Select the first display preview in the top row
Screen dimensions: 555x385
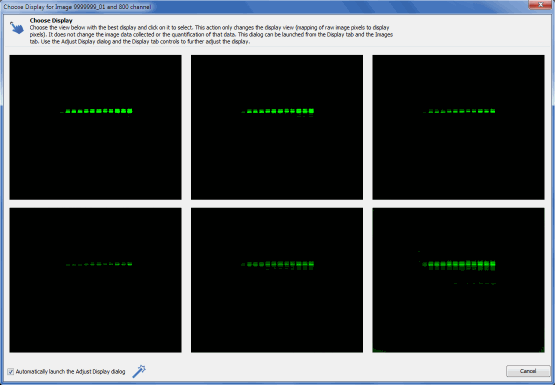point(96,127)
